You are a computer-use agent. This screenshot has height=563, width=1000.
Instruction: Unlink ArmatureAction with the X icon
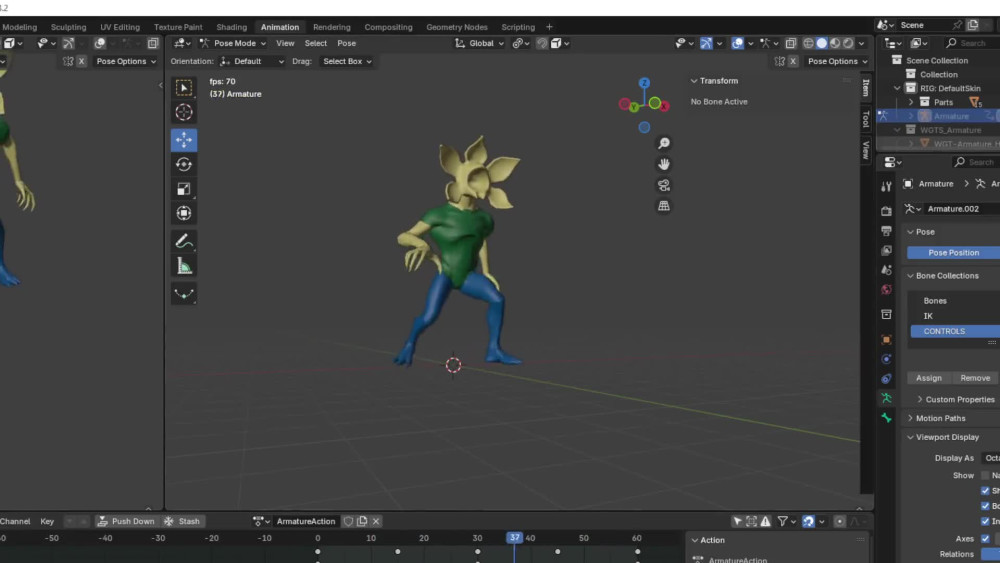coord(376,521)
